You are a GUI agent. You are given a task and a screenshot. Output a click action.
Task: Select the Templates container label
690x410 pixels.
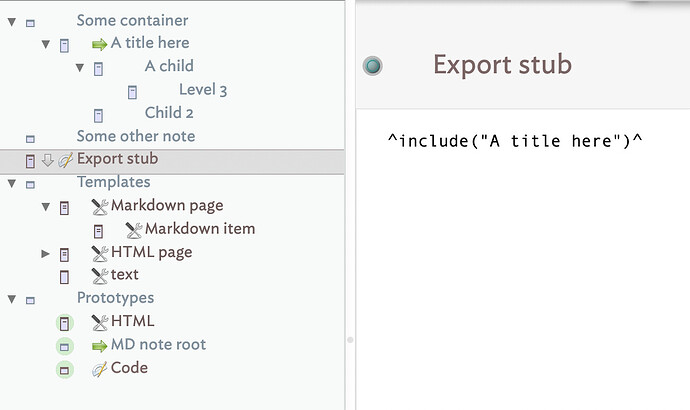(114, 182)
